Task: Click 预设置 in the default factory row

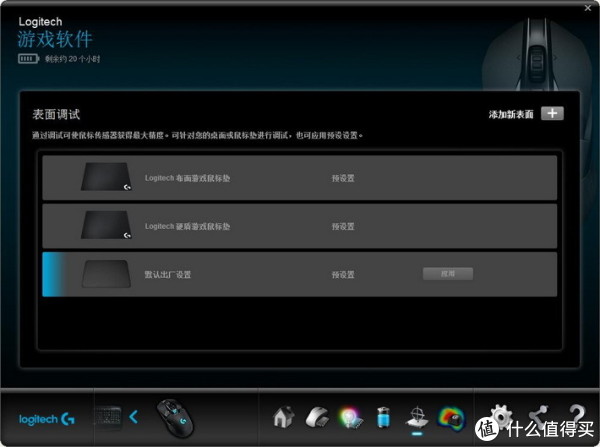Action: click(343, 275)
